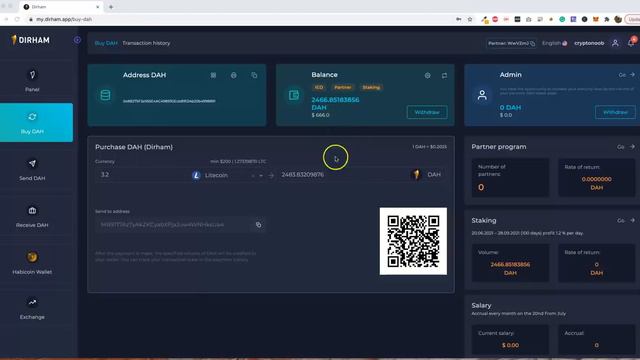Image resolution: width=640 pixels, height=360 pixels.
Task: Select the Staking balance tag
Action: (x=371, y=87)
